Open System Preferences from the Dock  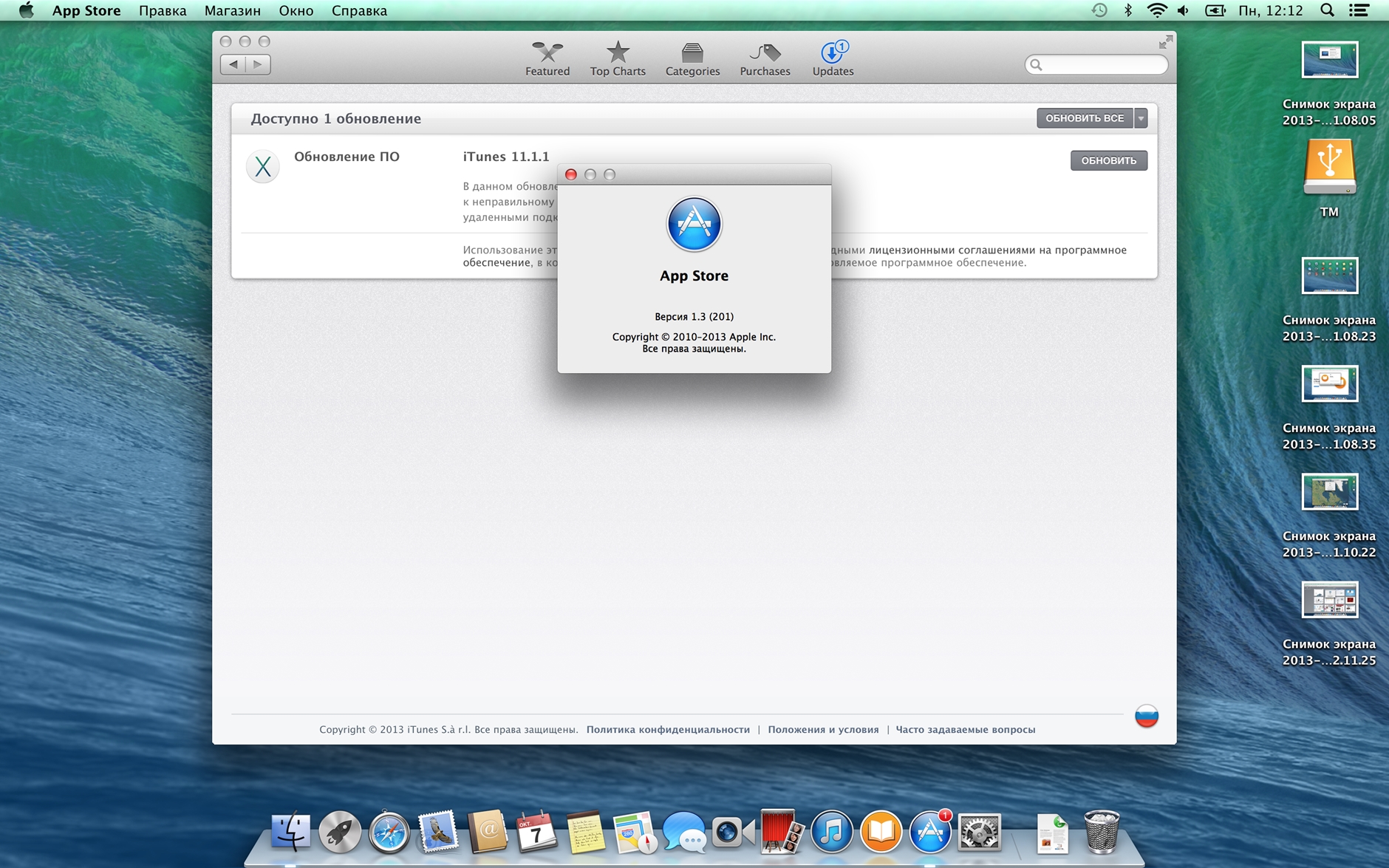(980, 833)
